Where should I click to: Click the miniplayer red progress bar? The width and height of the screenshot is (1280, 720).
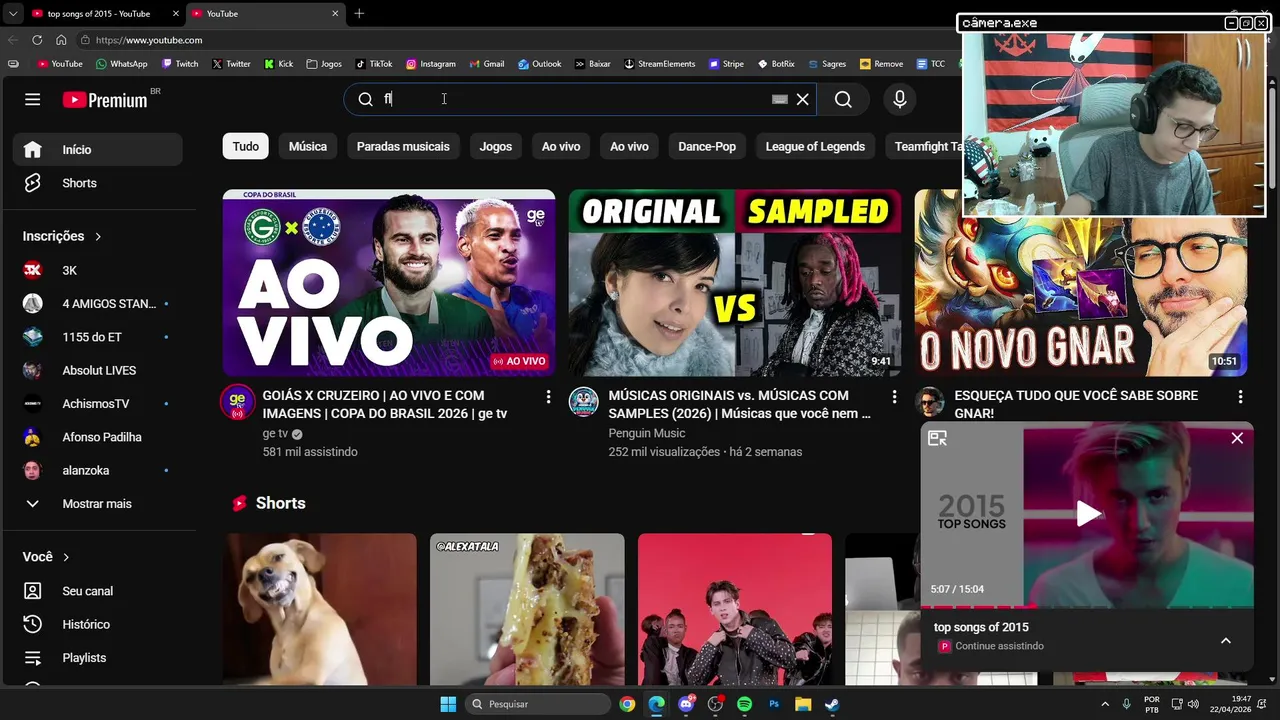(x=977, y=606)
